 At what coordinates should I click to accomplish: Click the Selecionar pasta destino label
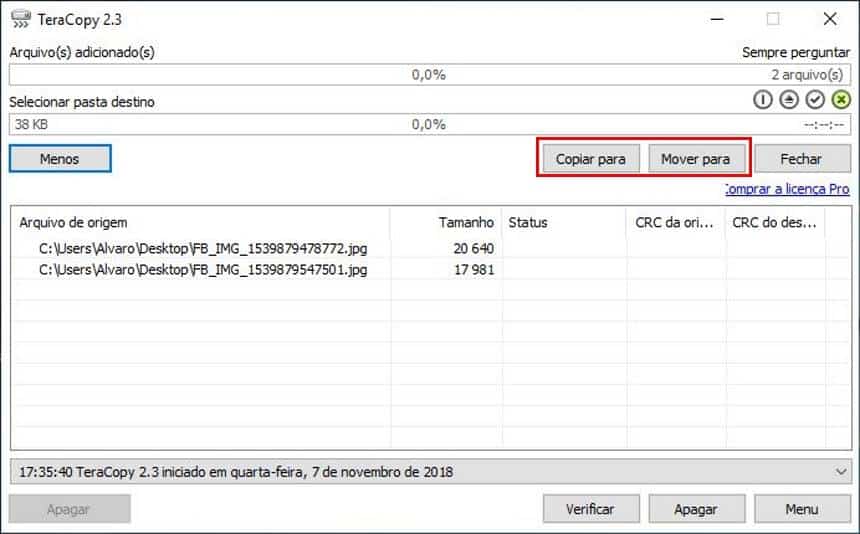(x=82, y=102)
